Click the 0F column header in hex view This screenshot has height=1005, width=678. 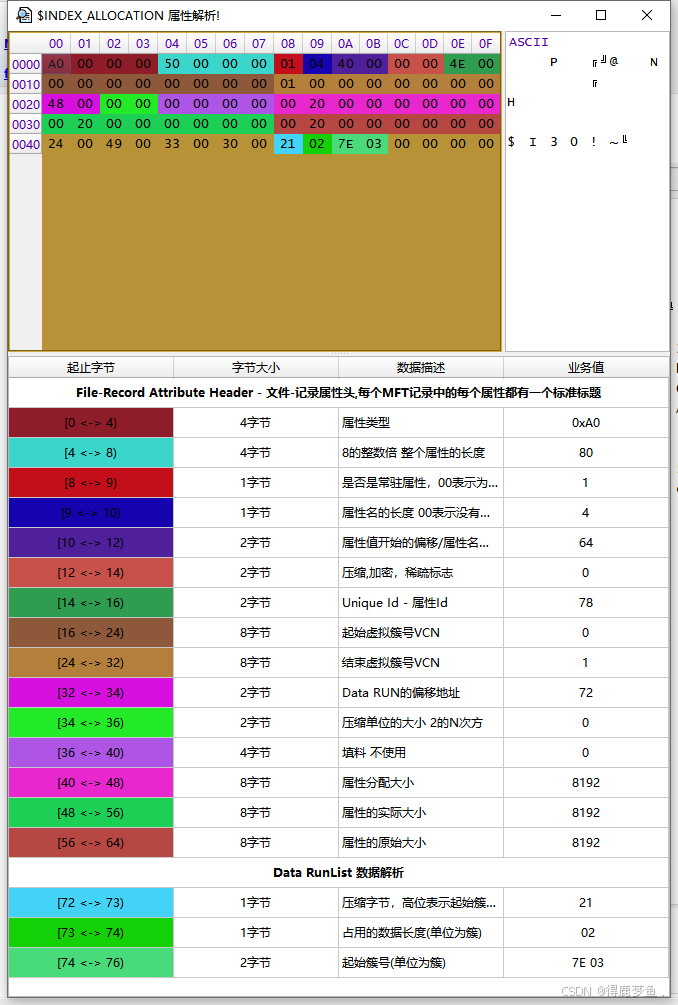coord(486,44)
